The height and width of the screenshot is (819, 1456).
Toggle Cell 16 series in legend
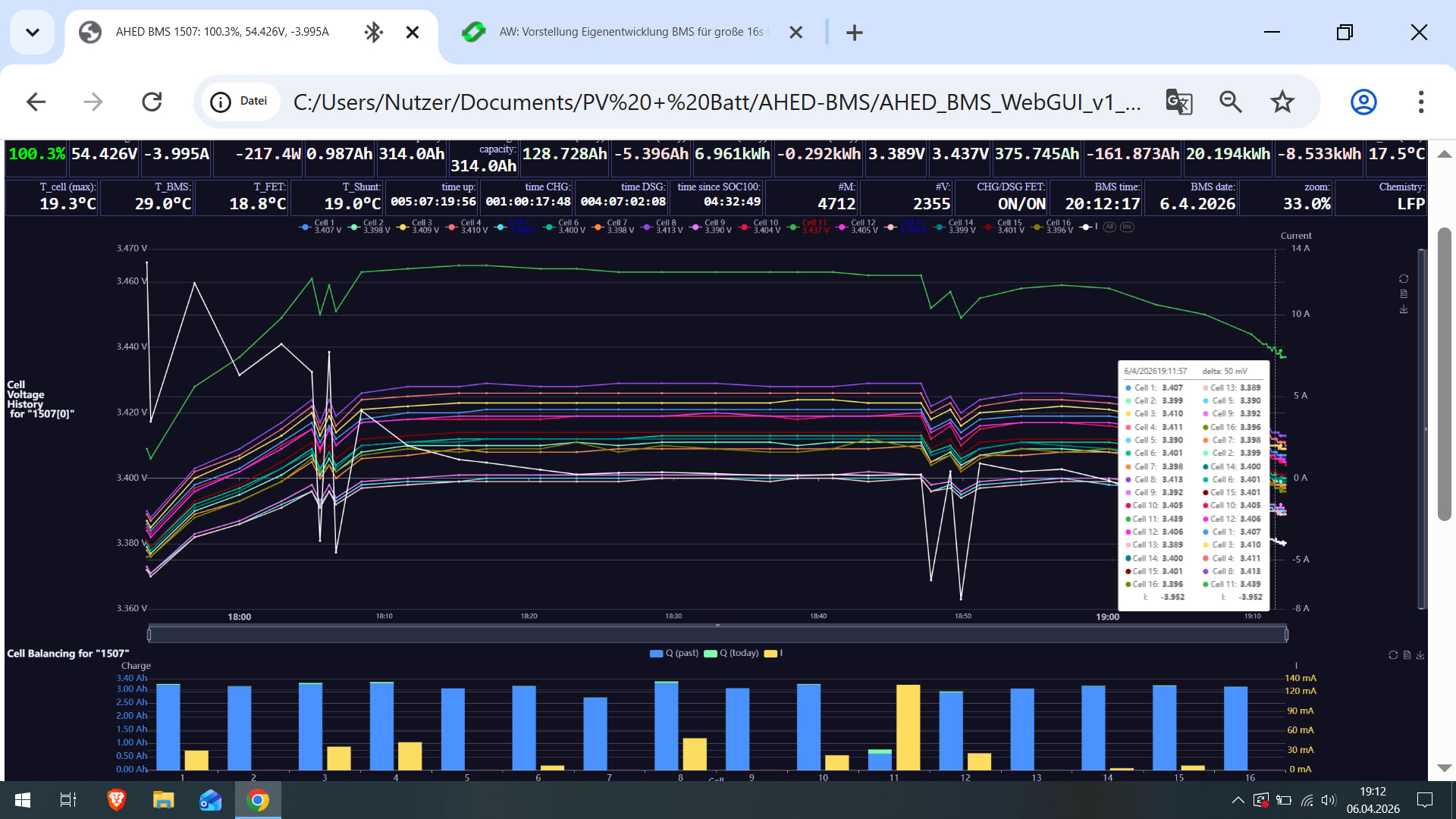pos(1050,227)
